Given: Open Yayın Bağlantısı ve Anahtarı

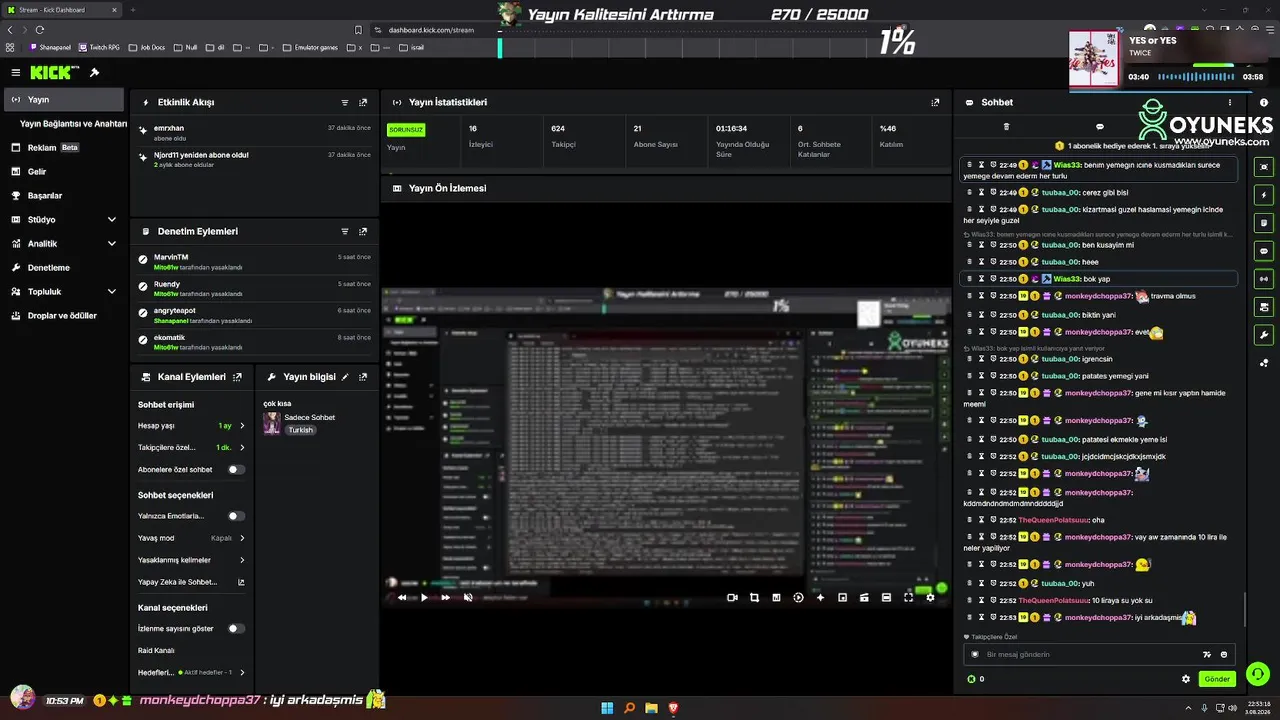Looking at the screenshot, I should tap(73, 124).
